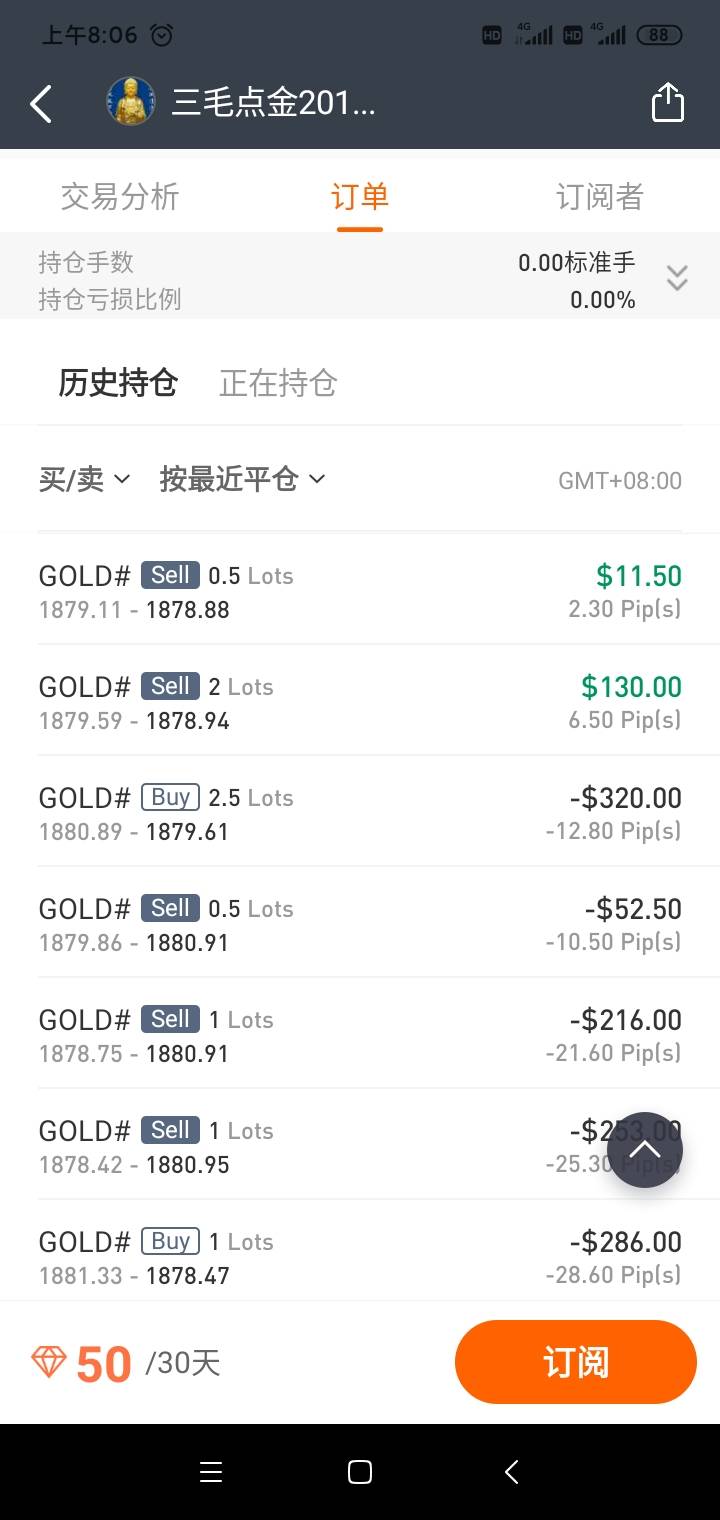Image resolution: width=720 pixels, height=1520 pixels.
Task: Tap the orange 订阅 subscribe button
Action: click(575, 1362)
